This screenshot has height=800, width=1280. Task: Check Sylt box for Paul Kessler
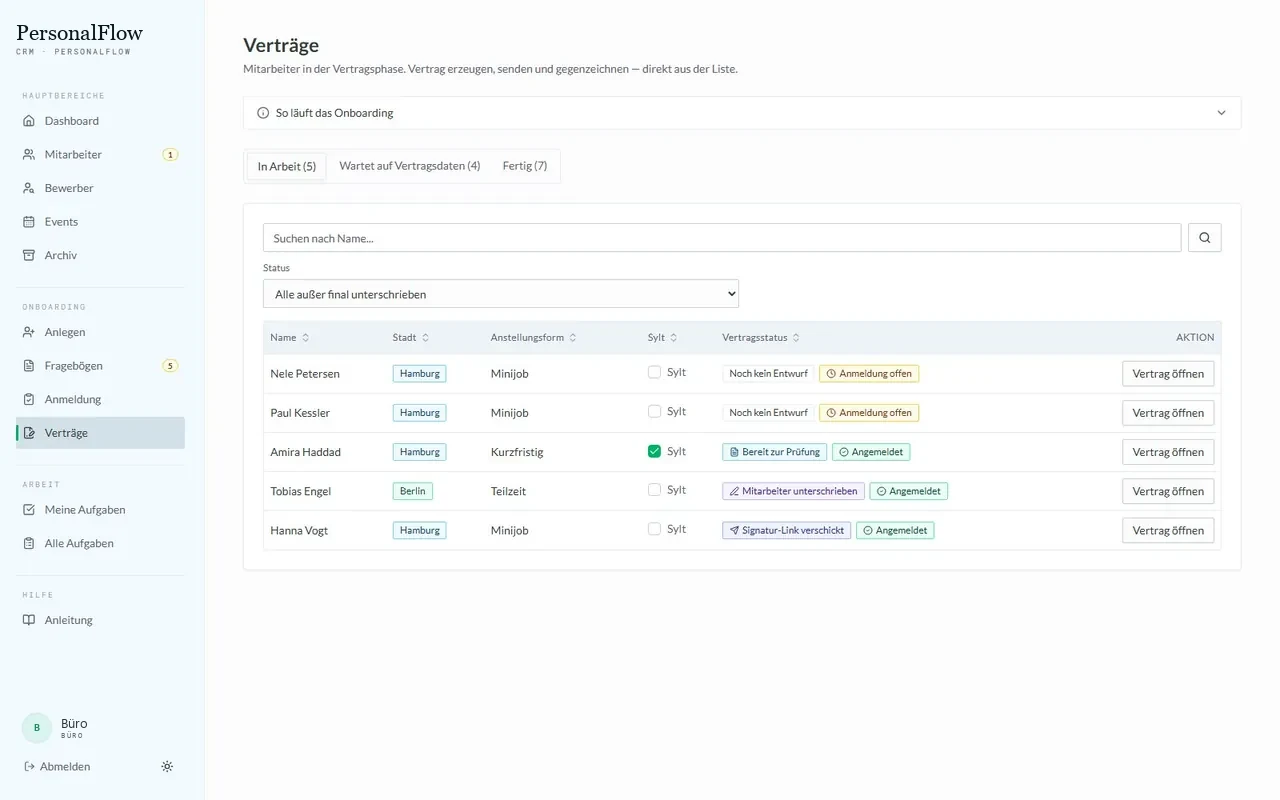tap(654, 411)
